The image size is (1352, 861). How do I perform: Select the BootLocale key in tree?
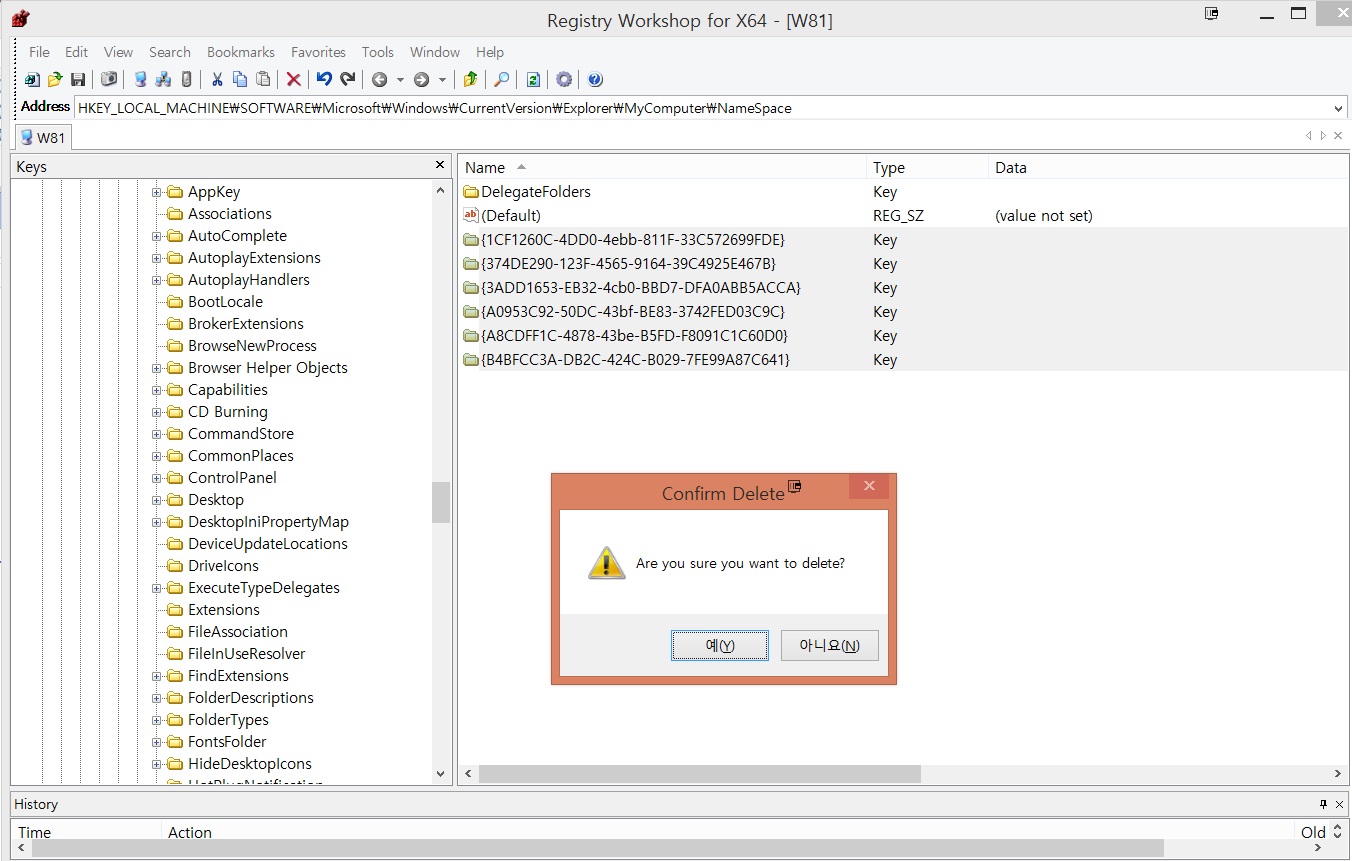click(225, 302)
